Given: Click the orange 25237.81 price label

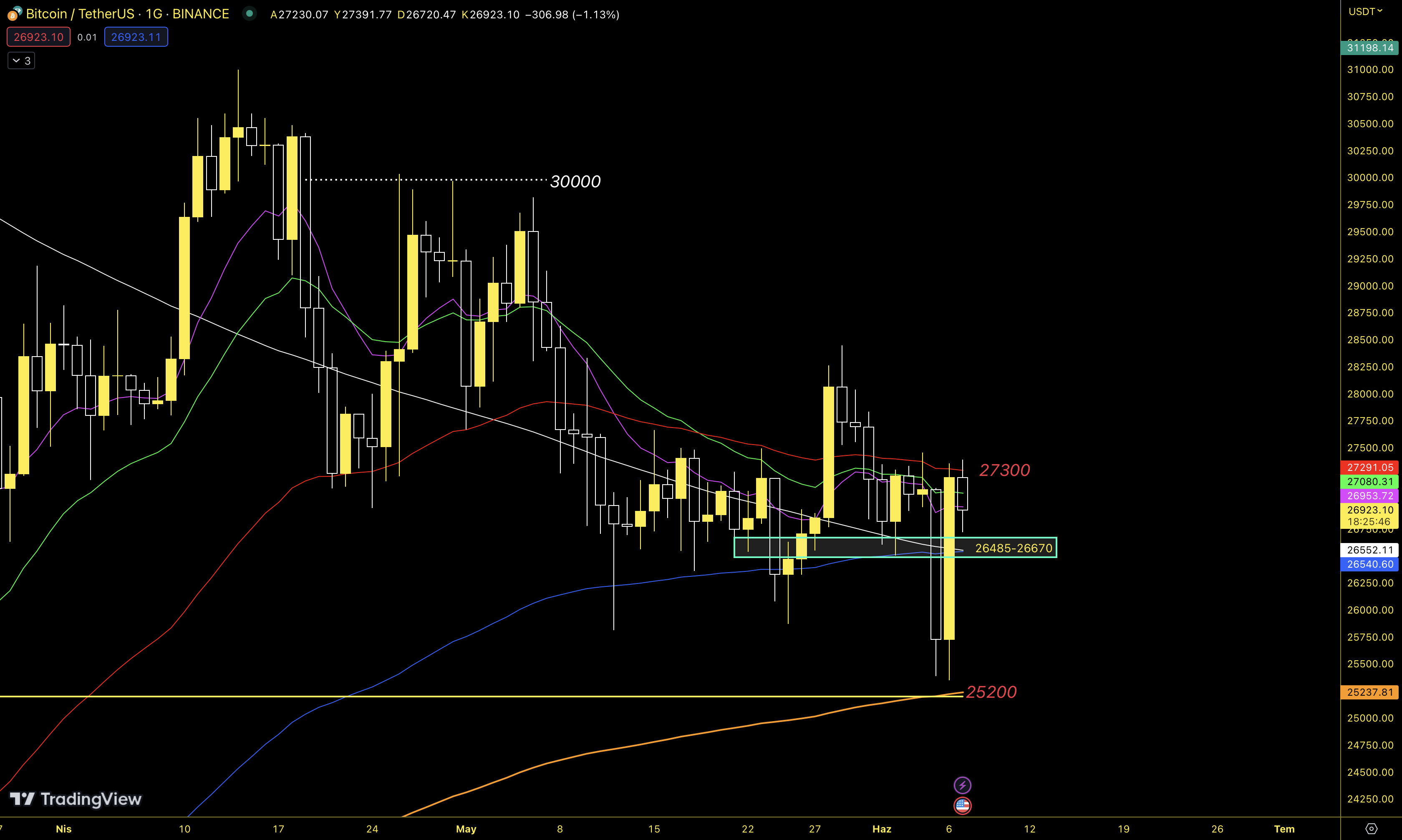Looking at the screenshot, I should (1370, 692).
